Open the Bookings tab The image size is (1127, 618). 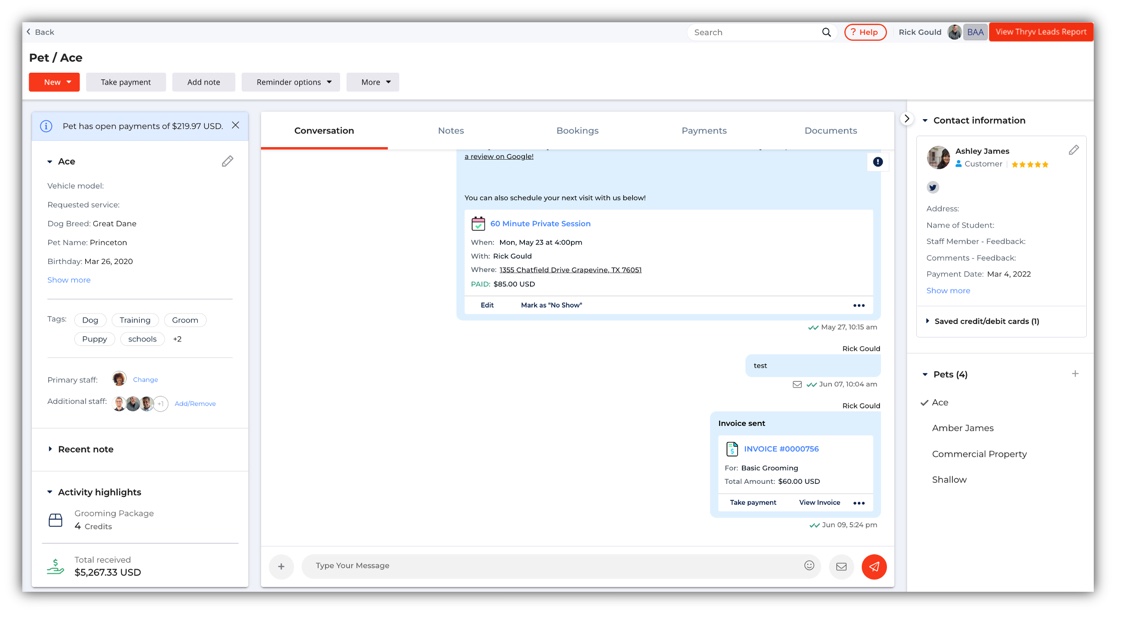(x=577, y=131)
